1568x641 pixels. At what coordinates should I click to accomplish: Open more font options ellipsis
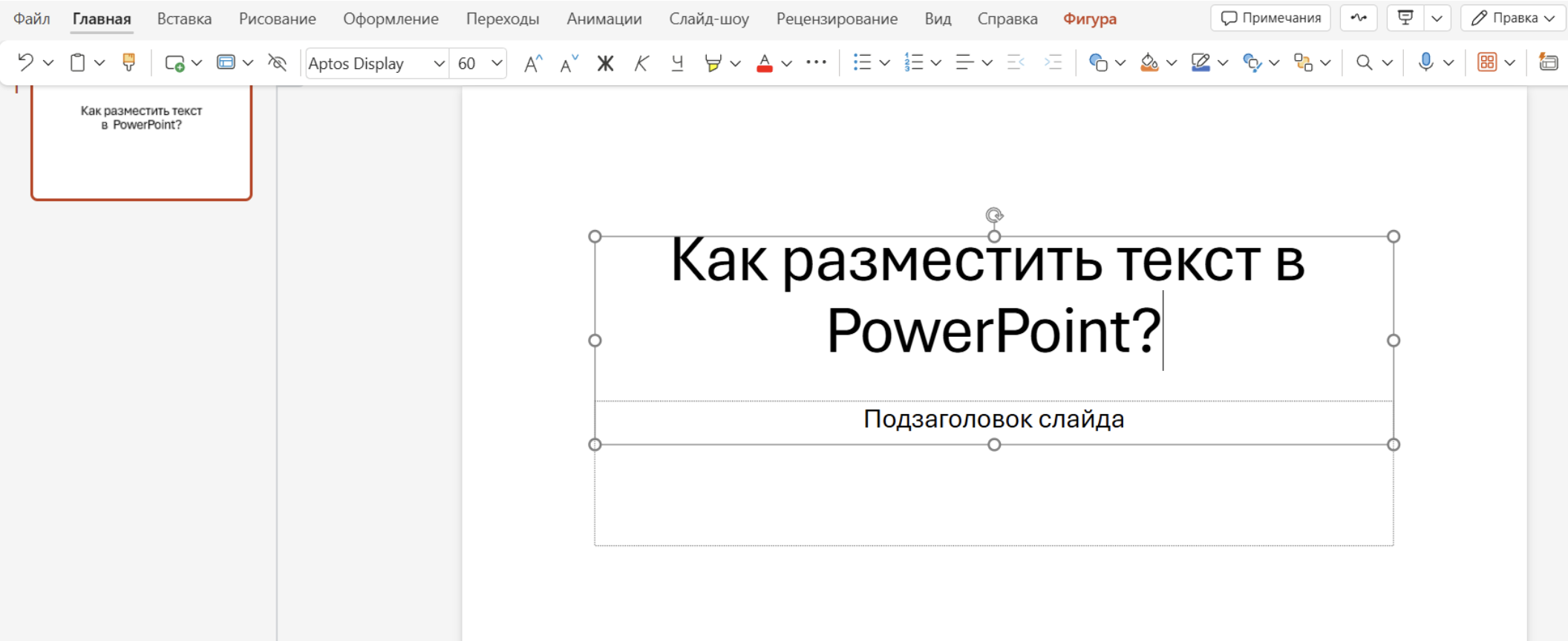coord(816,62)
